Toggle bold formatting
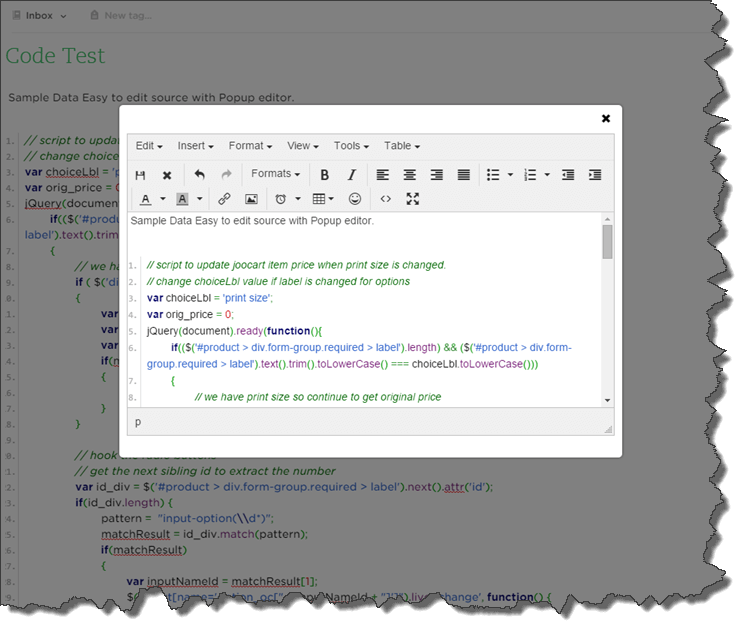 click(x=324, y=175)
